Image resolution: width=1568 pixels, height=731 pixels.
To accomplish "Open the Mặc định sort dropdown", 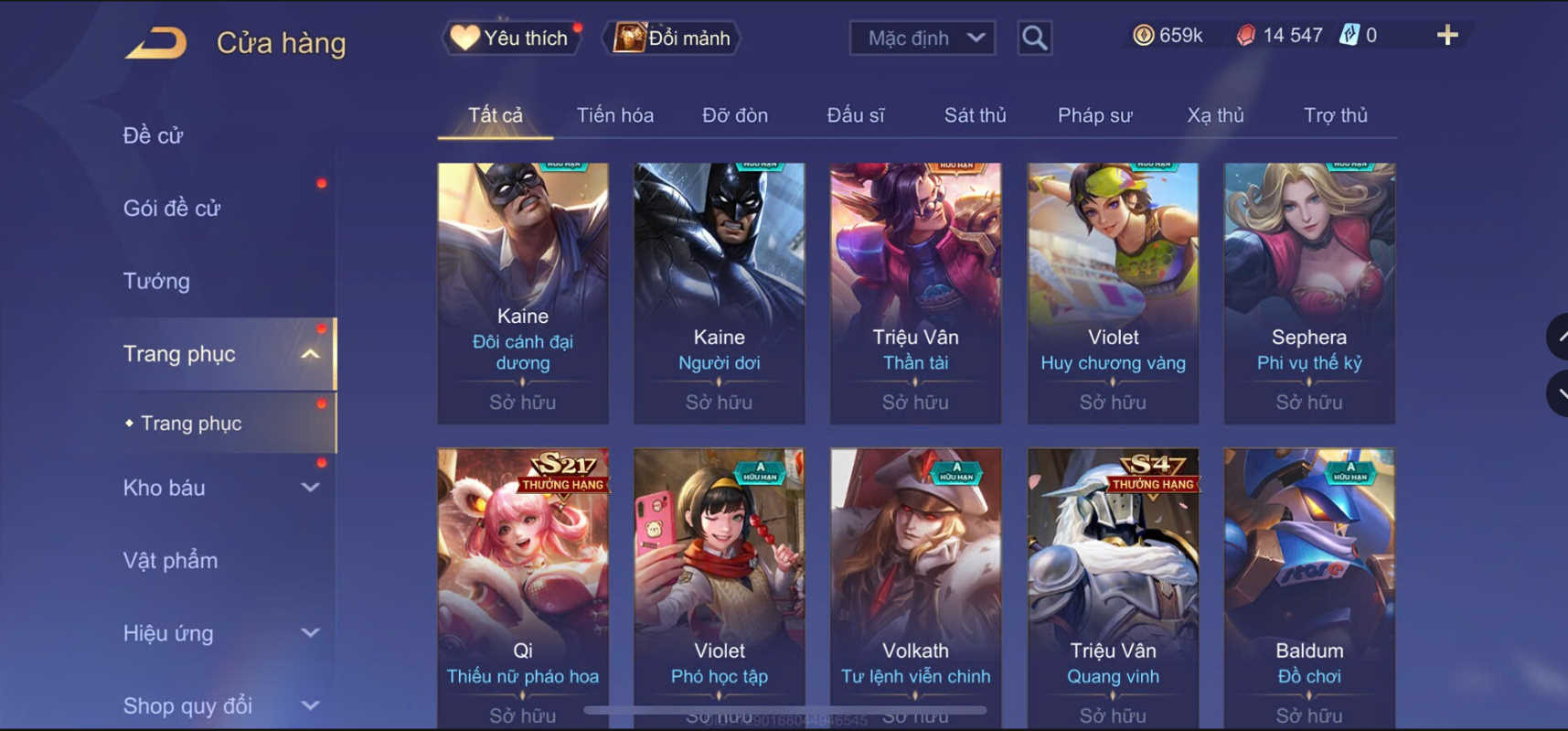I will pos(923,38).
